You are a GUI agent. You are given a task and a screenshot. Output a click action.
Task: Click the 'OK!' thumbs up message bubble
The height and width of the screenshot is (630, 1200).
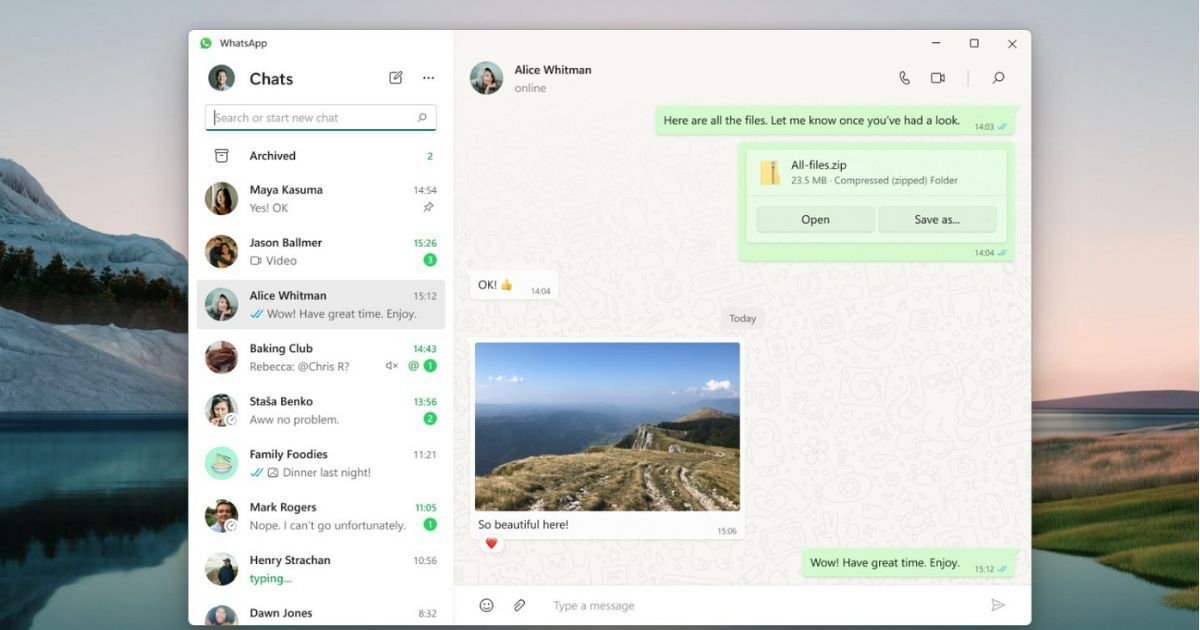click(x=514, y=286)
